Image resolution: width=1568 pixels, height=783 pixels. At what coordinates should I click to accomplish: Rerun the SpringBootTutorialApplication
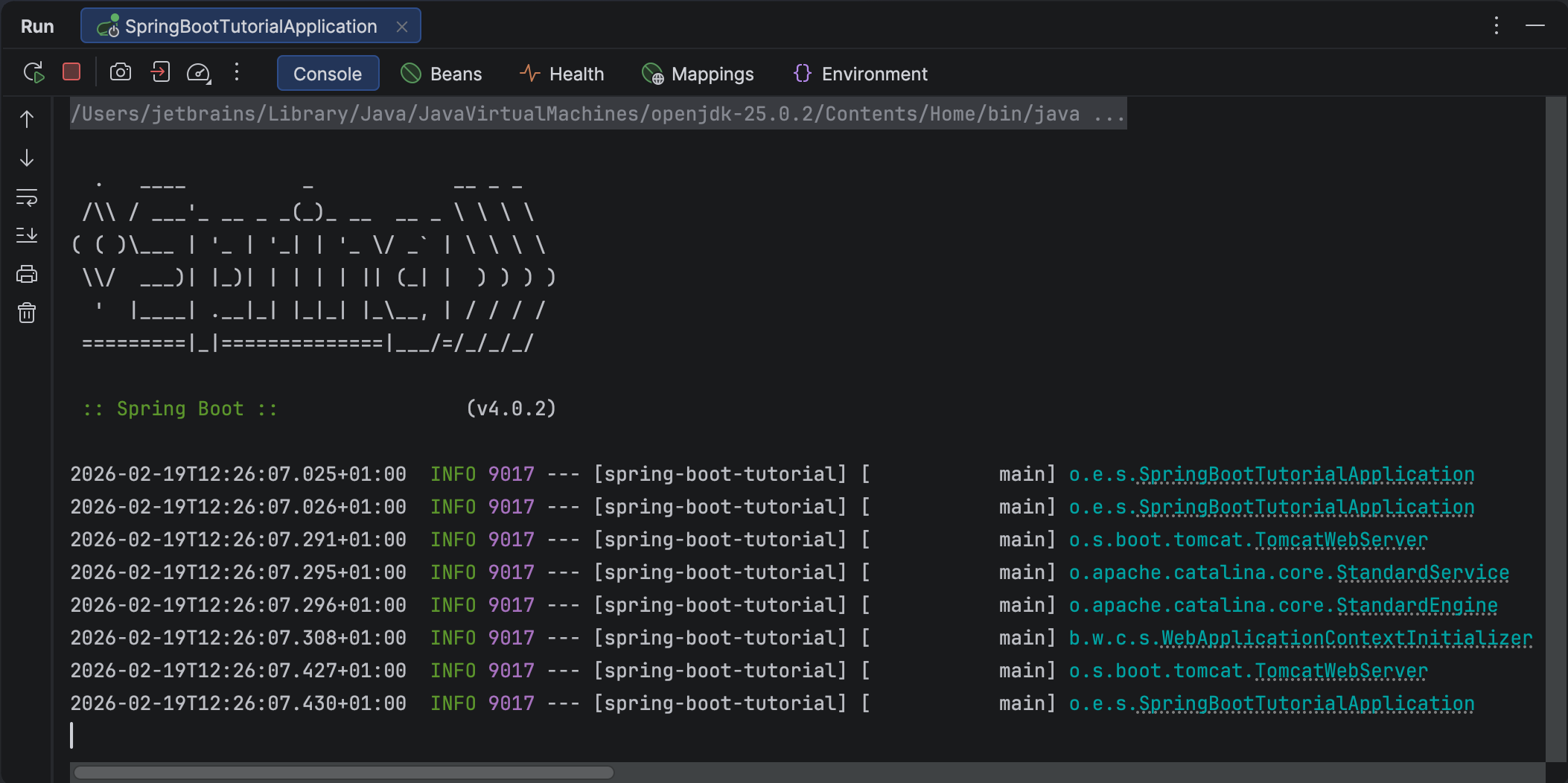pyautogui.click(x=34, y=72)
